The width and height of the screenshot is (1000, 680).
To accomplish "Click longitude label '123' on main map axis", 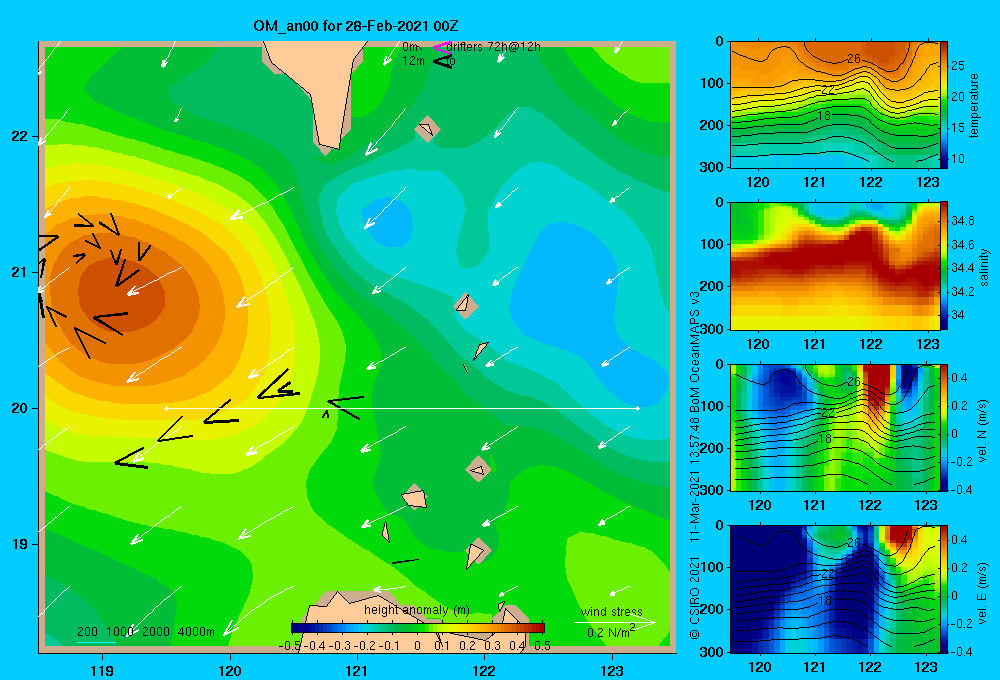I will click(x=612, y=670).
